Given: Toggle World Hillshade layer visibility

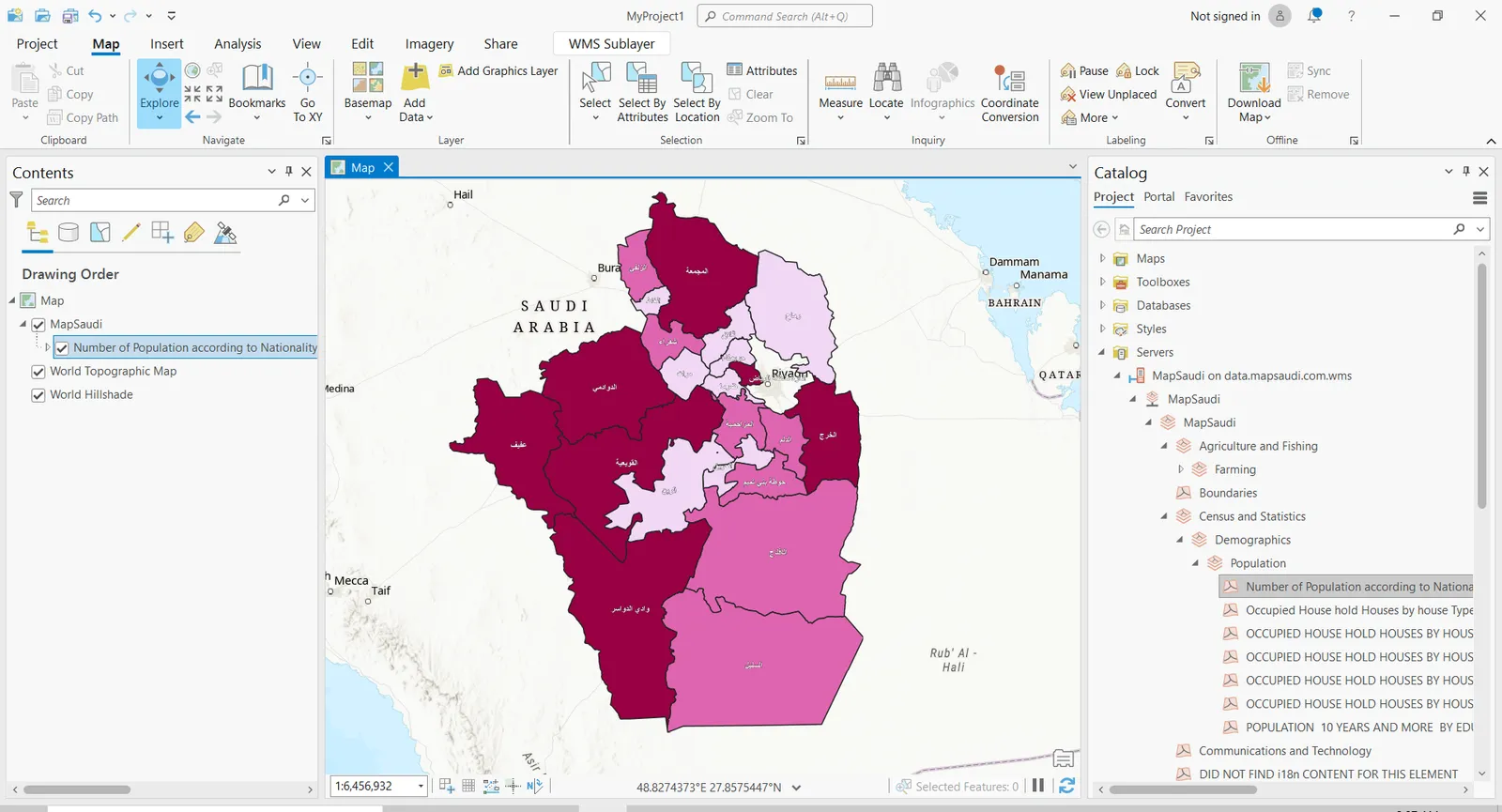Looking at the screenshot, I should (x=38, y=395).
